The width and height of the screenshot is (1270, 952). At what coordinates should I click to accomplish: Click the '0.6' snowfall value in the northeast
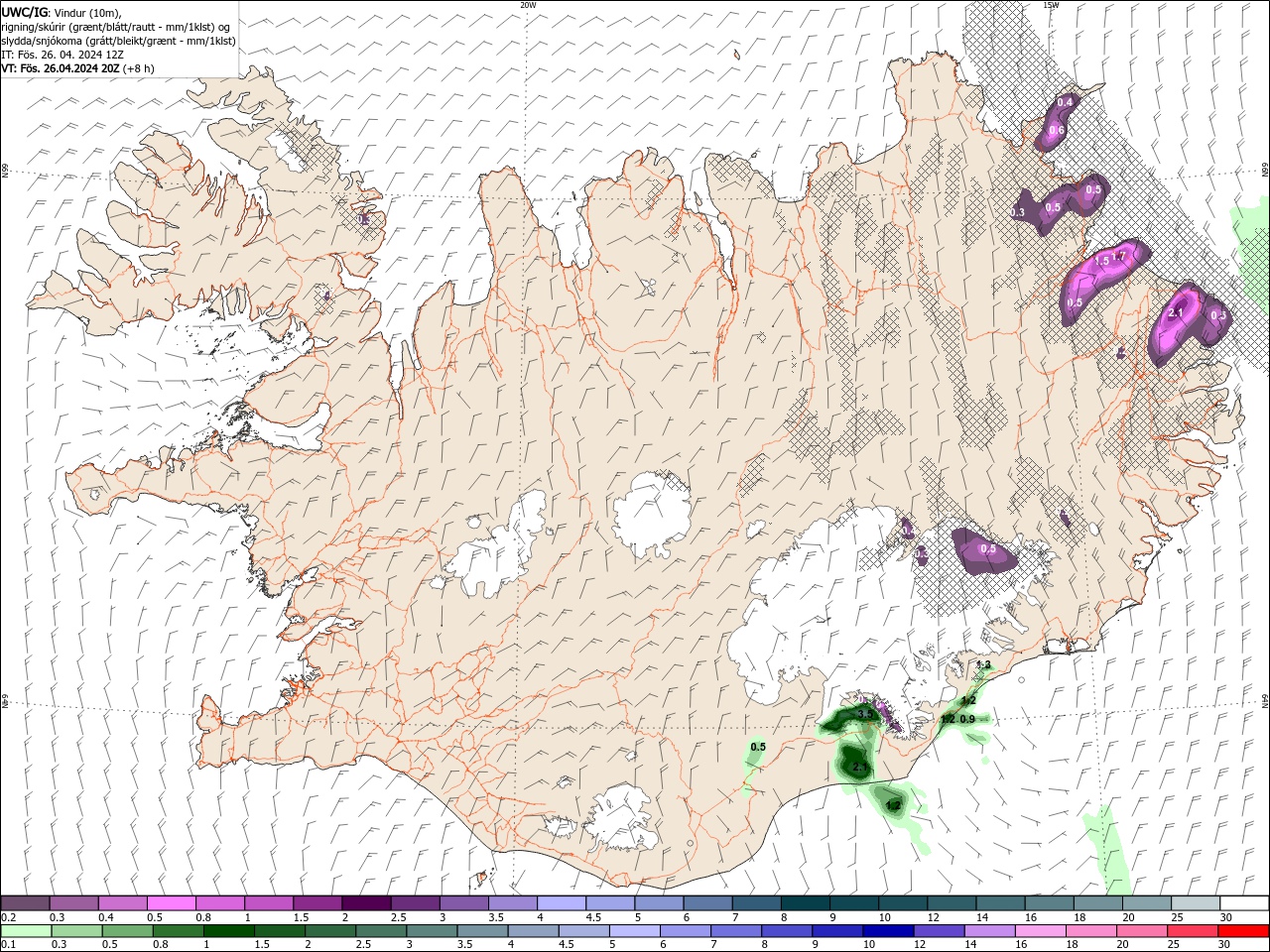click(1057, 130)
